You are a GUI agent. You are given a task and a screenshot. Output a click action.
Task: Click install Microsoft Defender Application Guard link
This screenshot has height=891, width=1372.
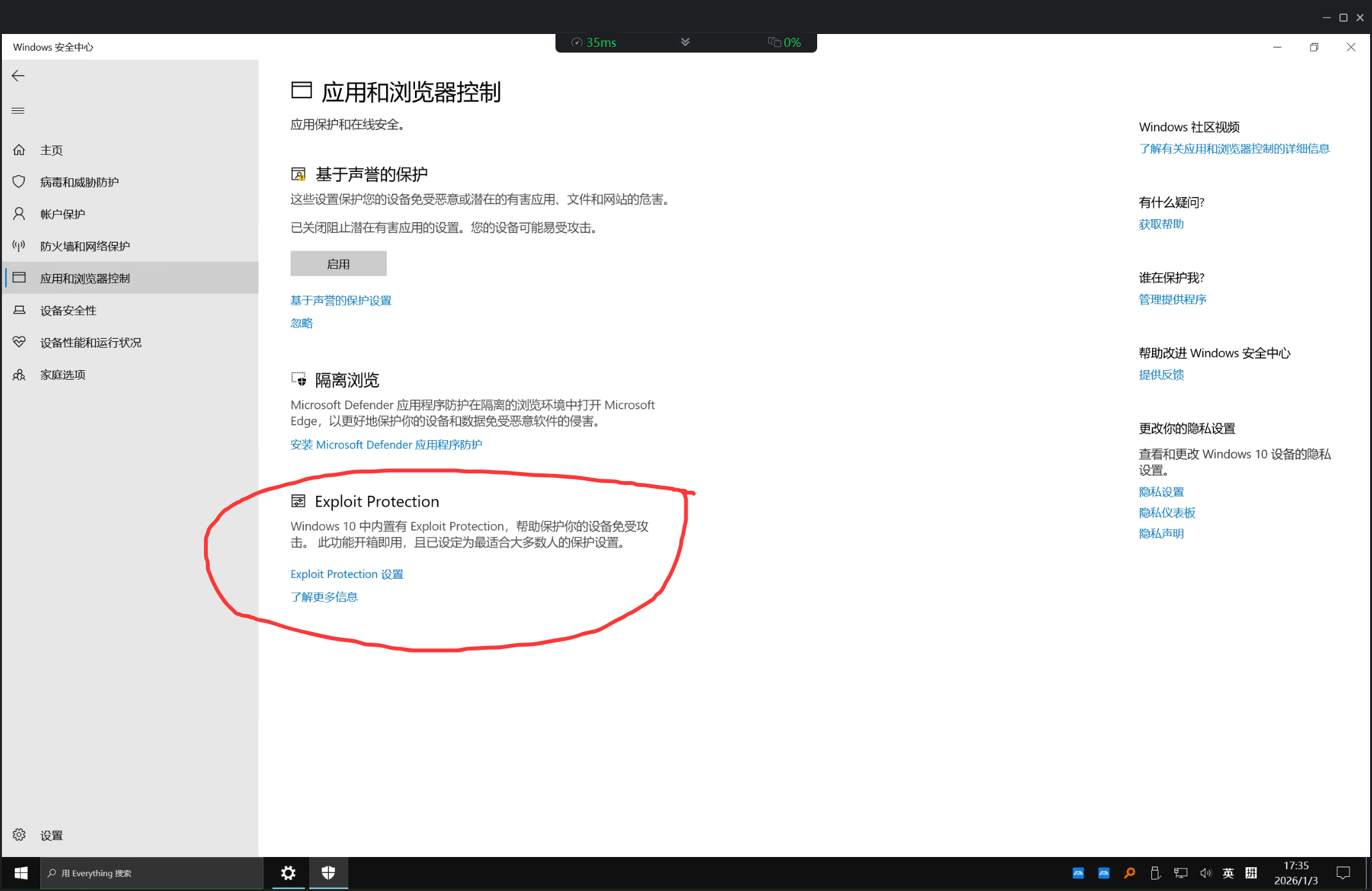(x=385, y=445)
